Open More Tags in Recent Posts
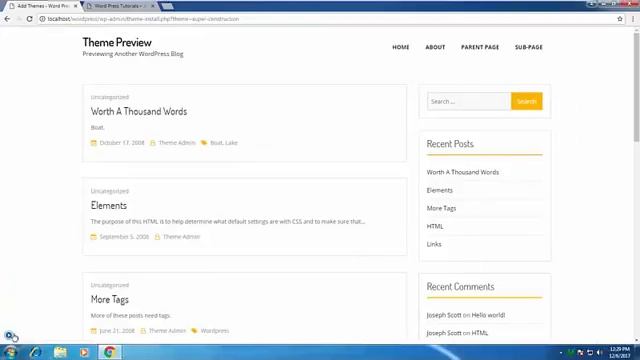Image resolution: width=640 pixels, height=360 pixels. click(x=441, y=208)
